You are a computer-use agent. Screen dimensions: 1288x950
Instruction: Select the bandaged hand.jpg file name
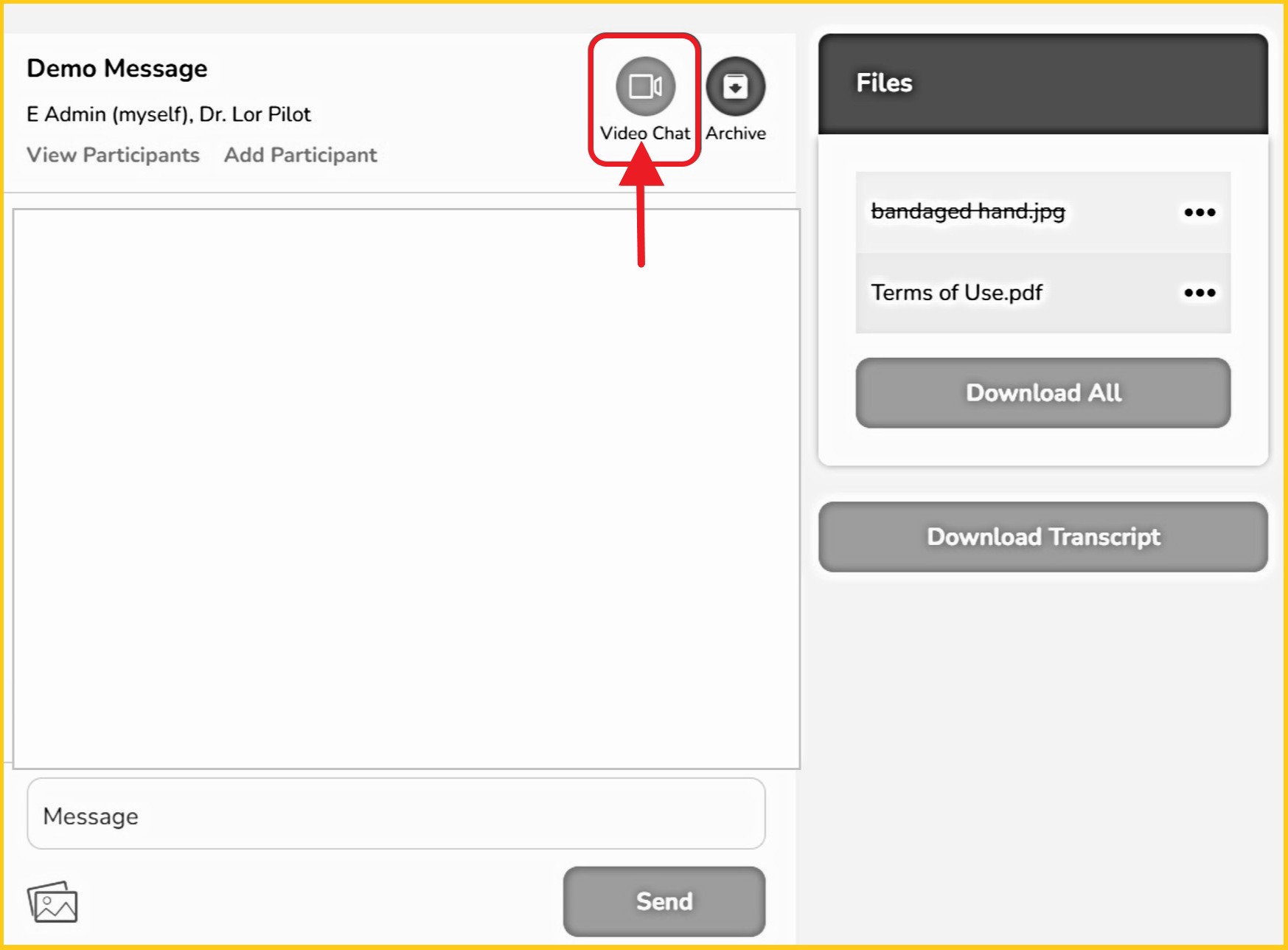coord(967,212)
